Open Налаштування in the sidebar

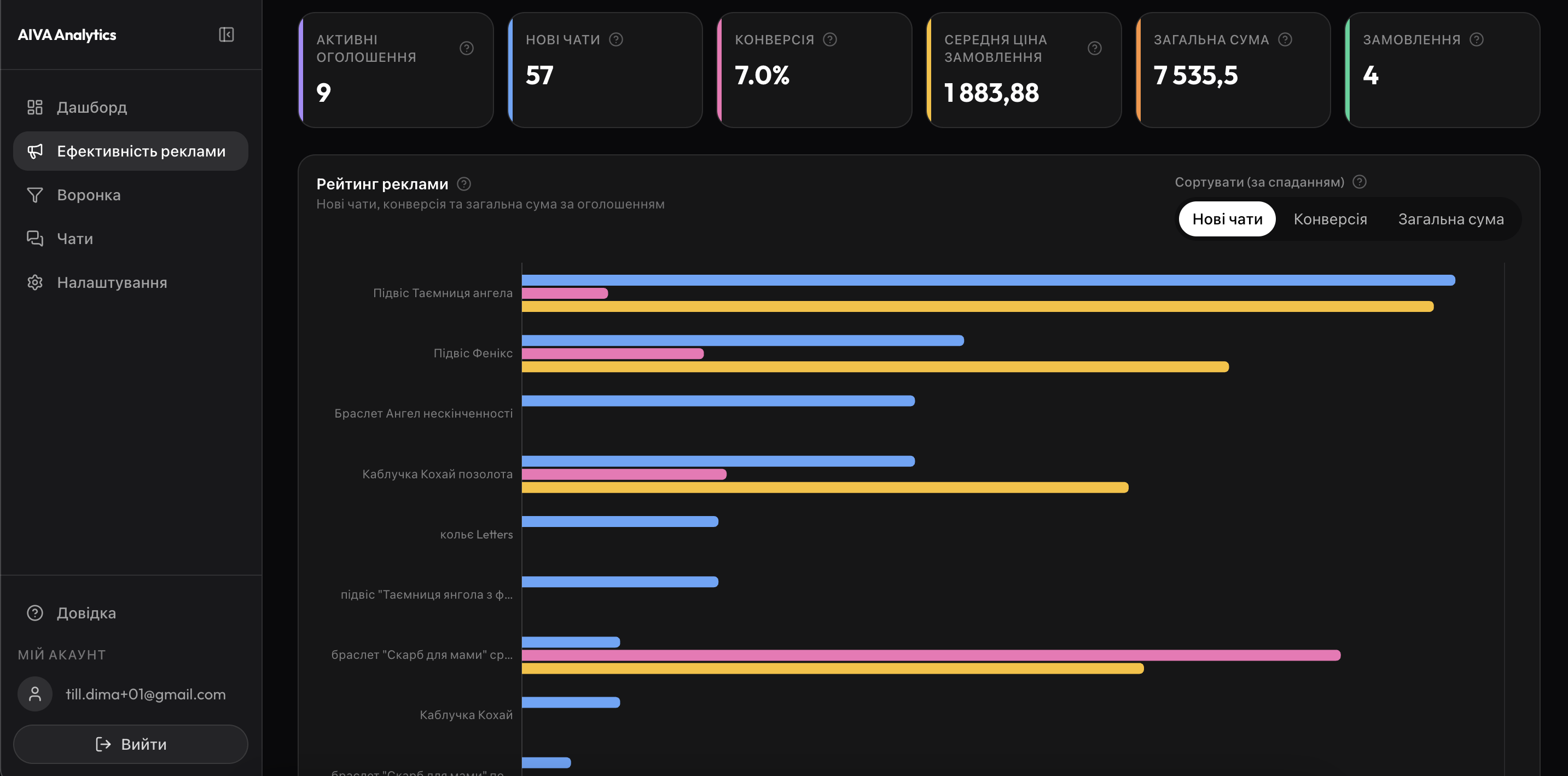[131, 282]
